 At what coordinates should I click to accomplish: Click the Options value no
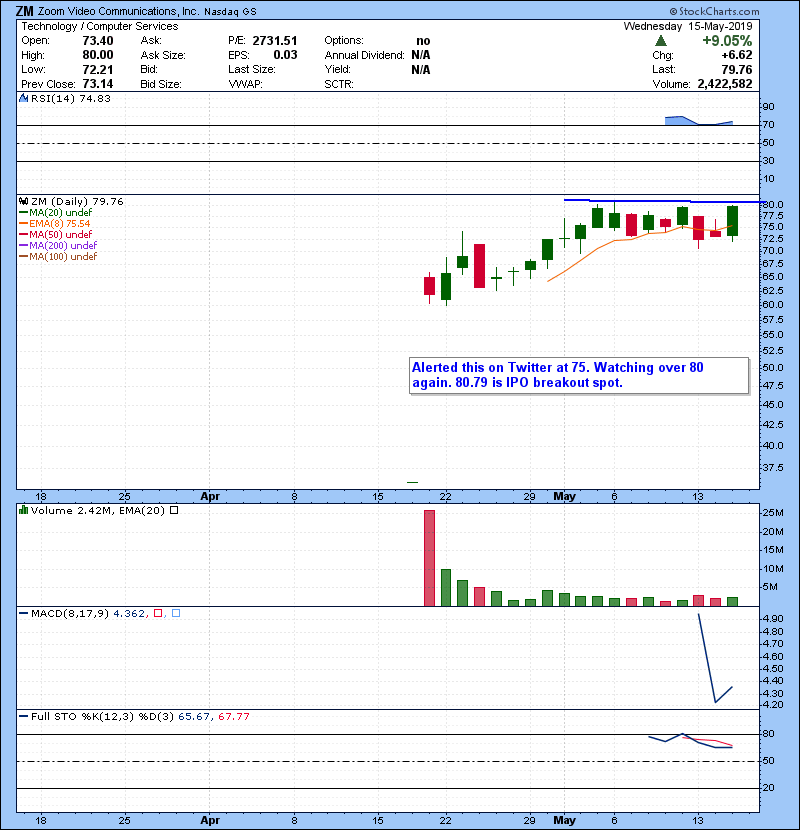point(423,41)
